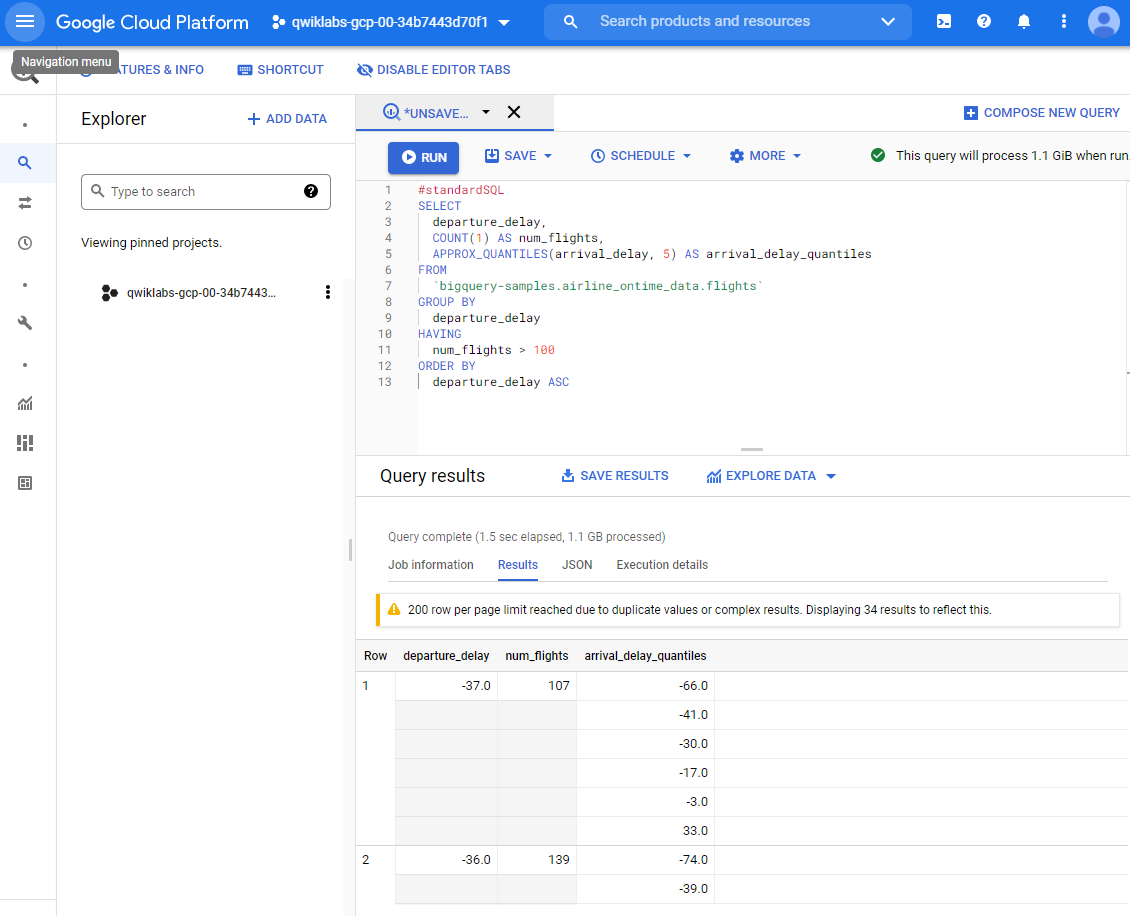Click the editor resize handle bar
Screen dimensions: 1130x916
[752, 449]
